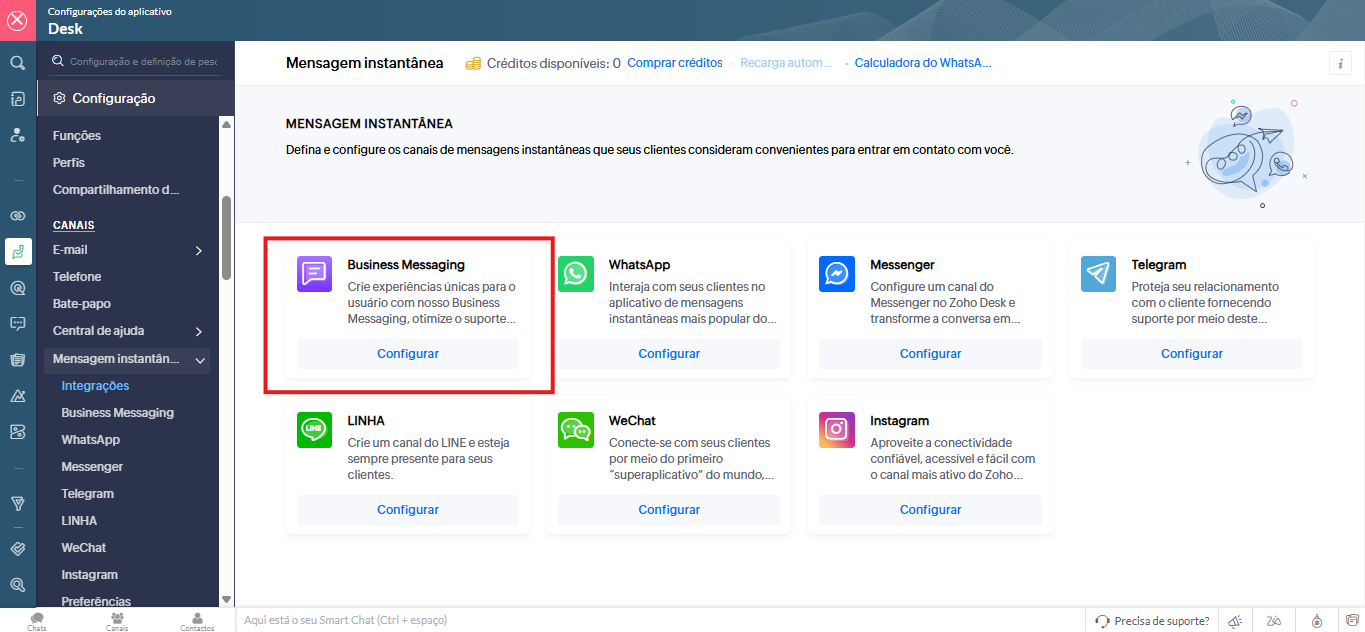Click the Instagram camera icon
Viewport: 1365px width, 632px height.
coord(836,430)
